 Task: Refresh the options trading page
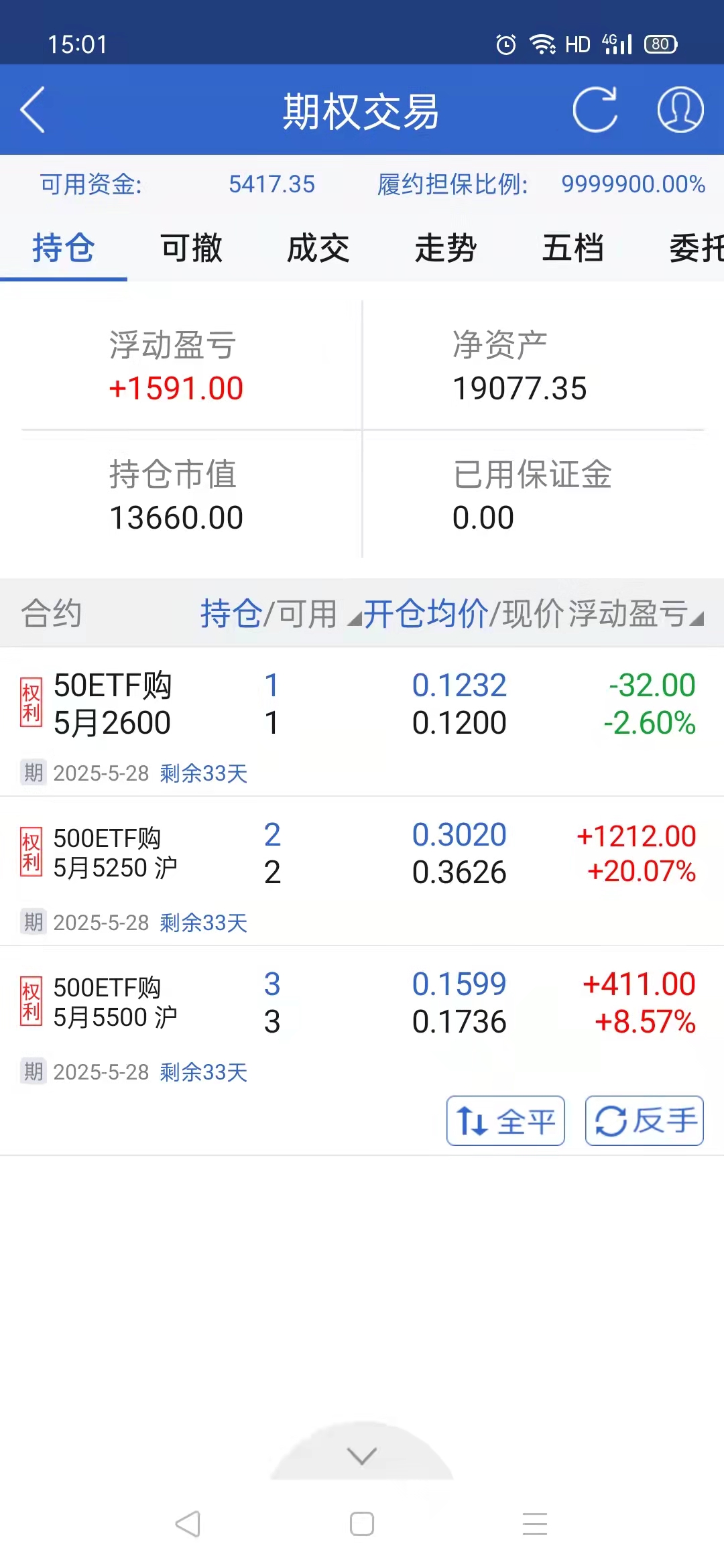click(595, 110)
